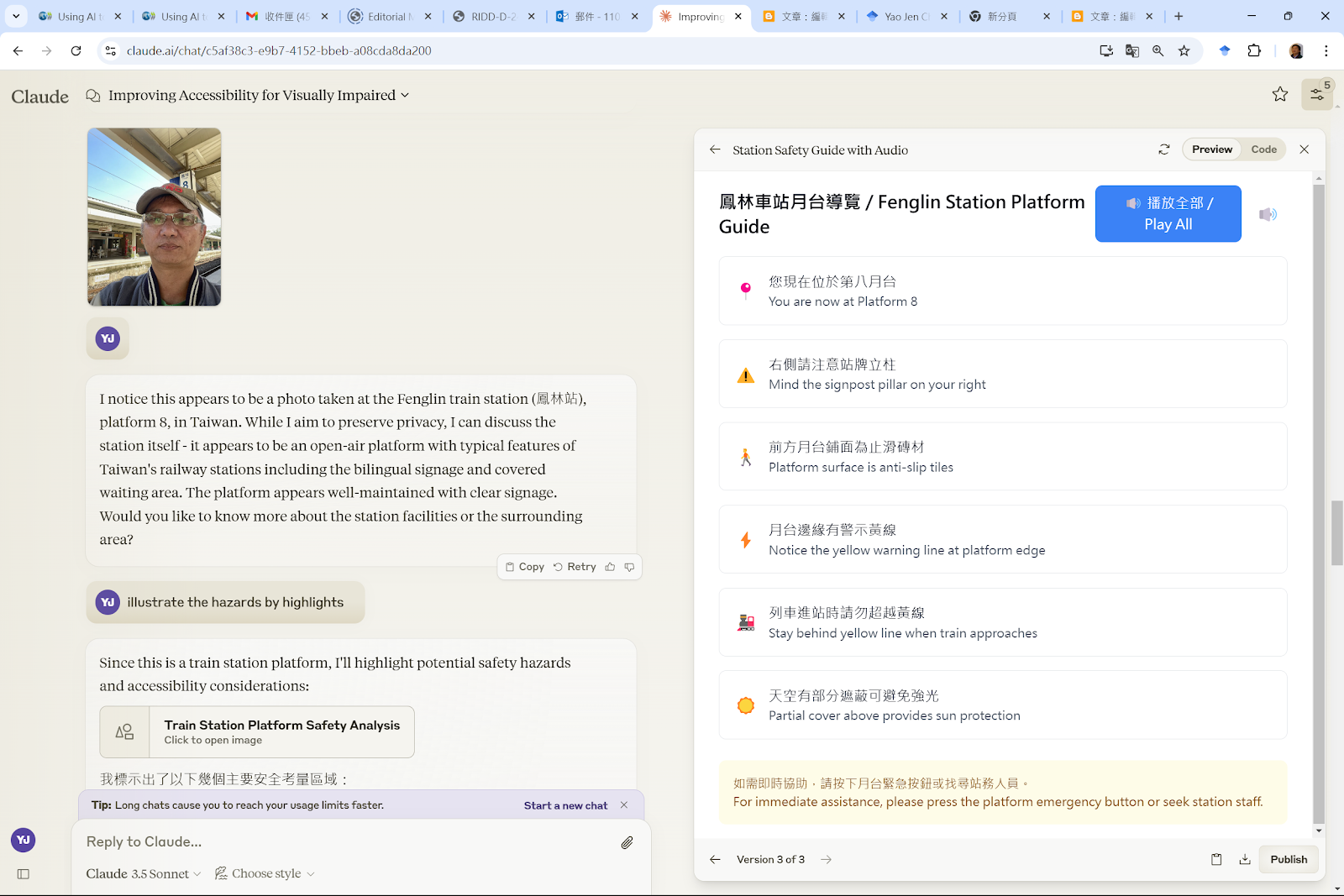Download the artifact
This screenshot has width=1344, height=896.
point(1245,859)
